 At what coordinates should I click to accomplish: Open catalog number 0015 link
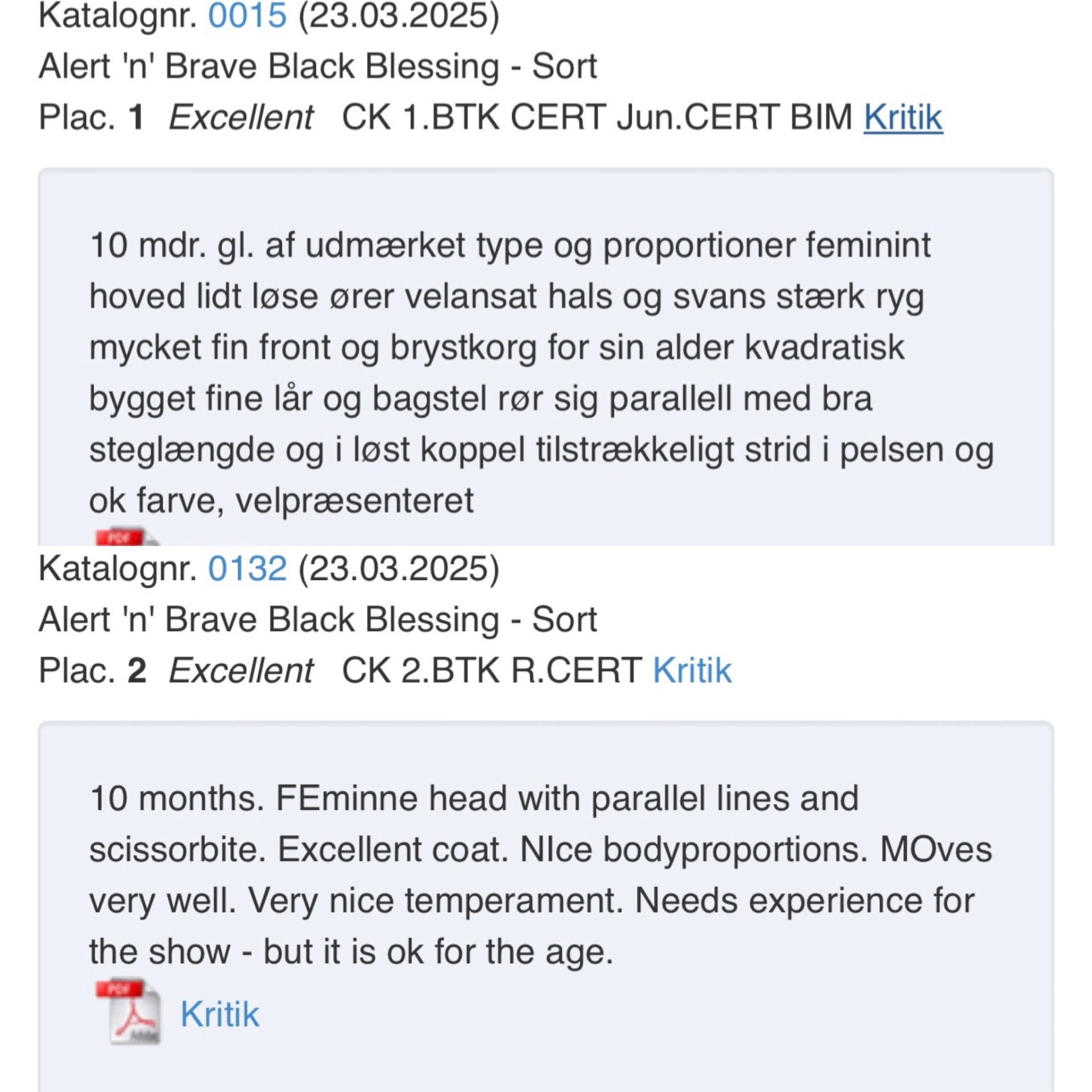pyautogui.click(x=247, y=16)
